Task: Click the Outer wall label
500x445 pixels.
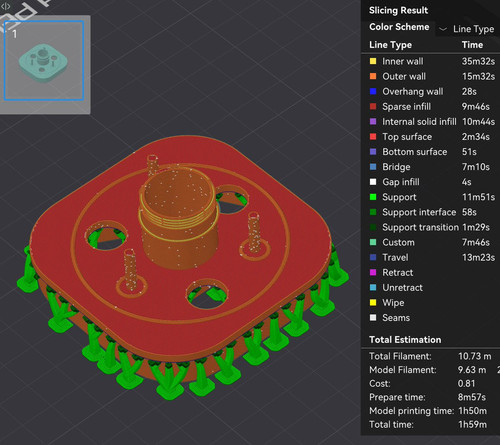Action: click(x=404, y=76)
